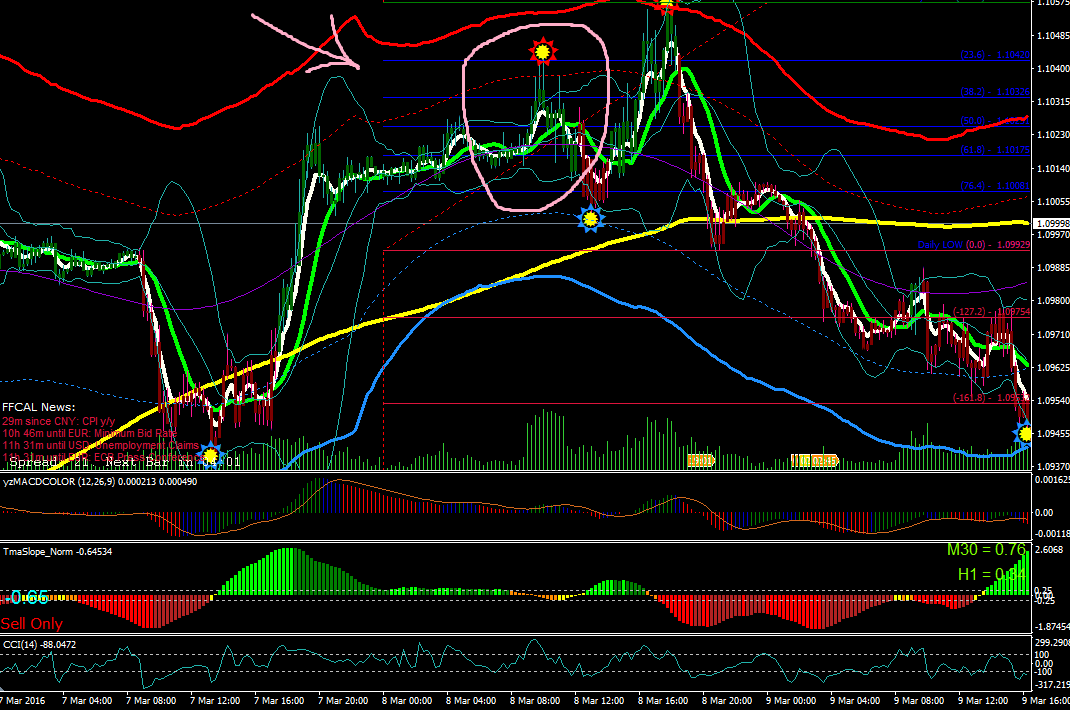Click the FFCAL News heading

39,408
